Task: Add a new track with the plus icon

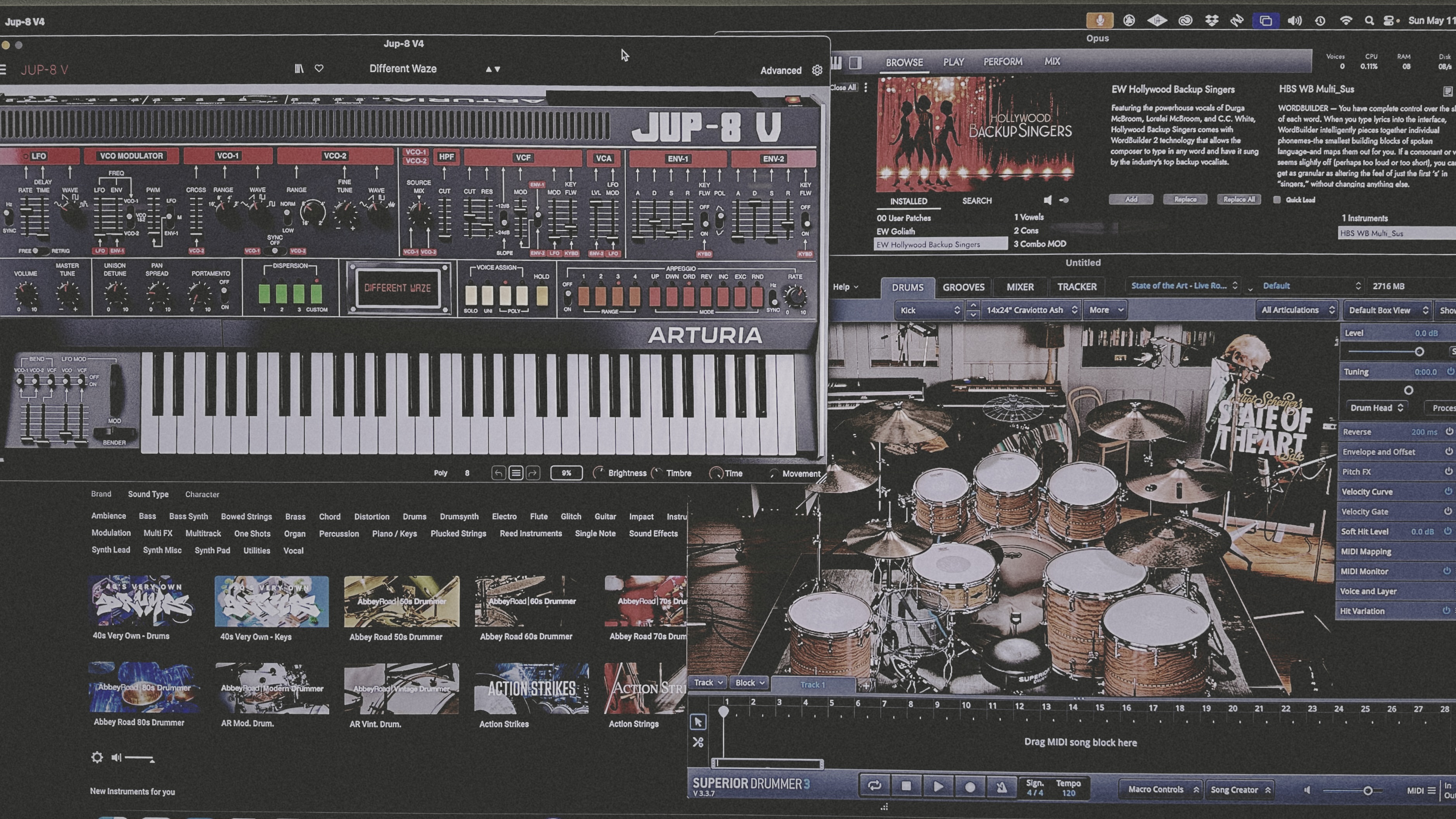Action: coord(866,686)
